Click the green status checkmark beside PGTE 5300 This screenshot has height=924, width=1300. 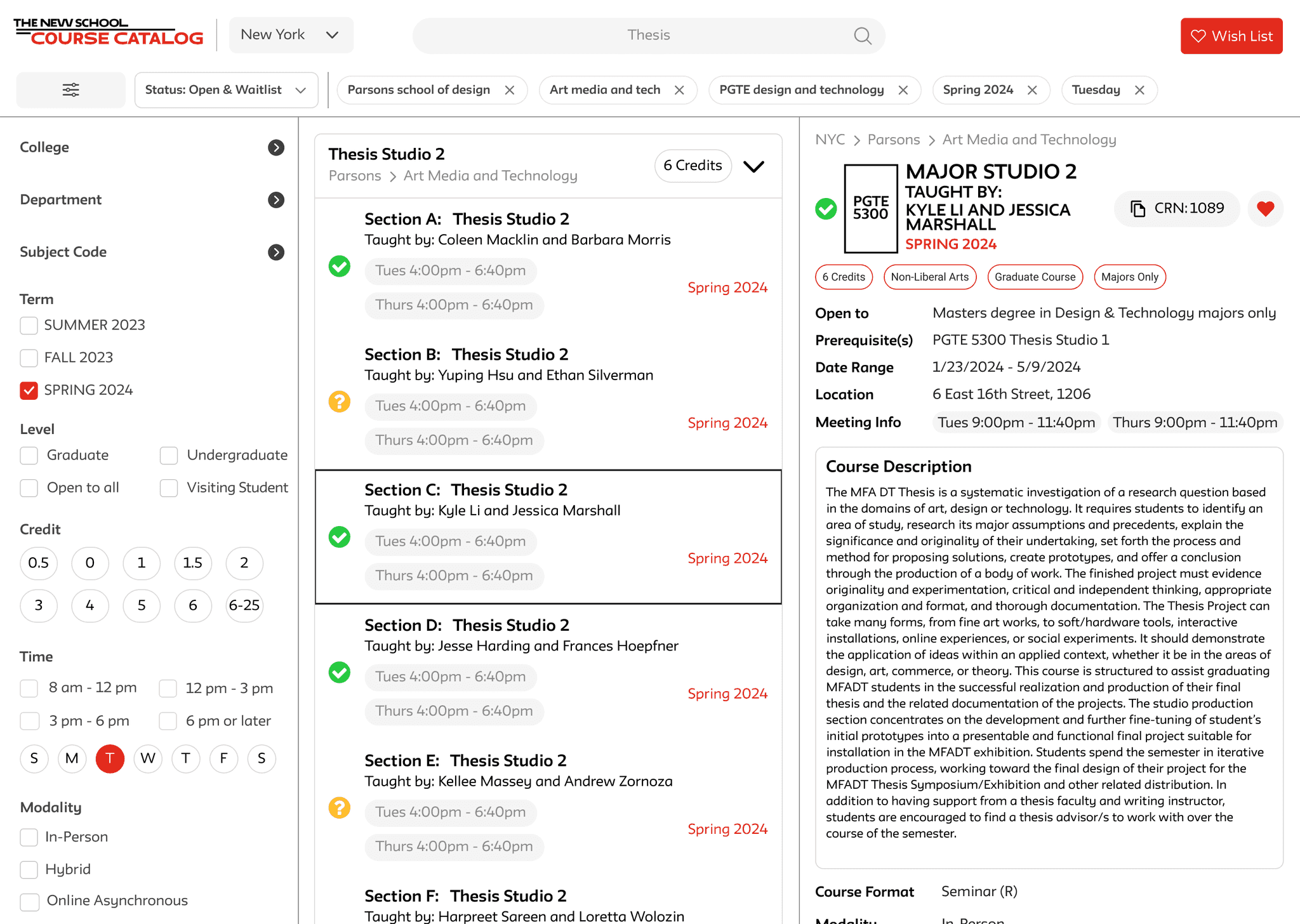point(826,209)
